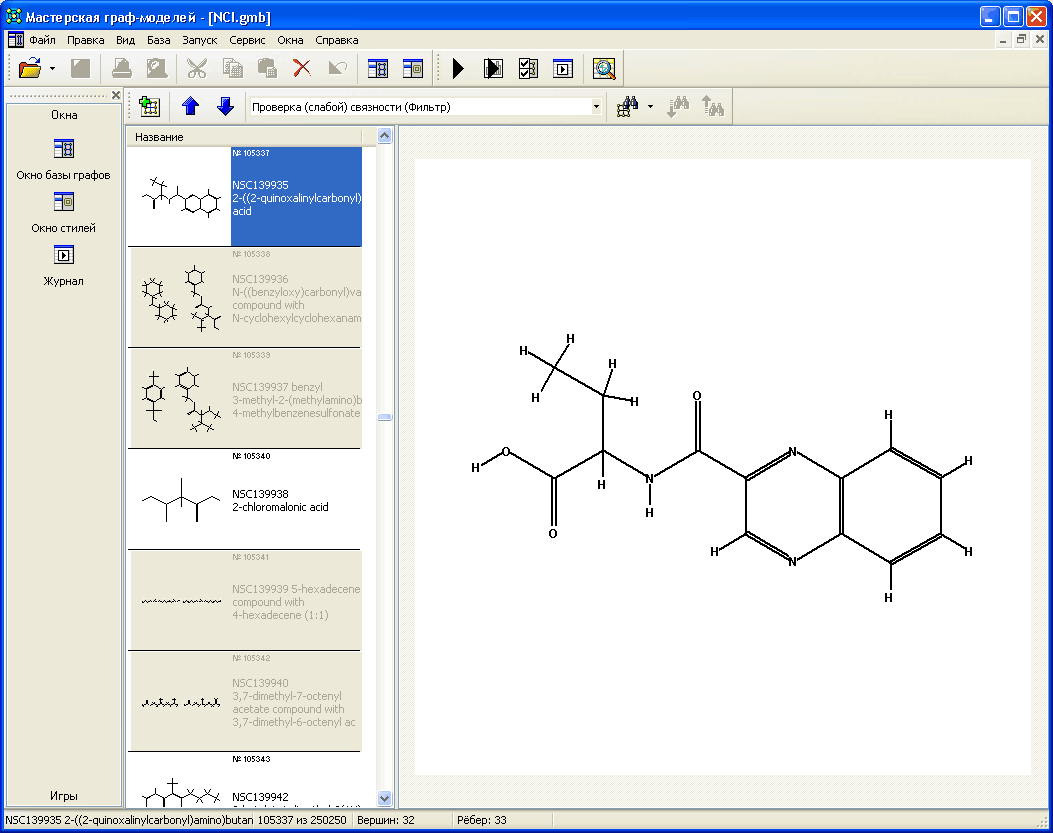Open 'Окно стилей' in the sidebar

pyautogui.click(x=63, y=212)
